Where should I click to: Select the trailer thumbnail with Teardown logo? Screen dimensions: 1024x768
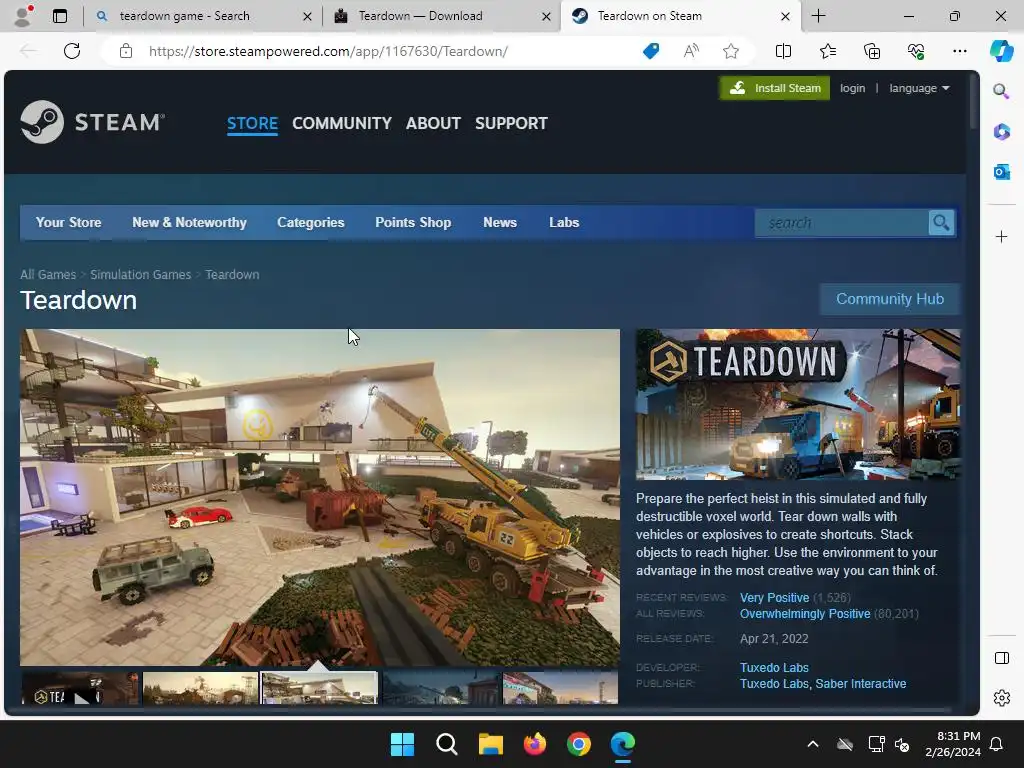click(80, 688)
